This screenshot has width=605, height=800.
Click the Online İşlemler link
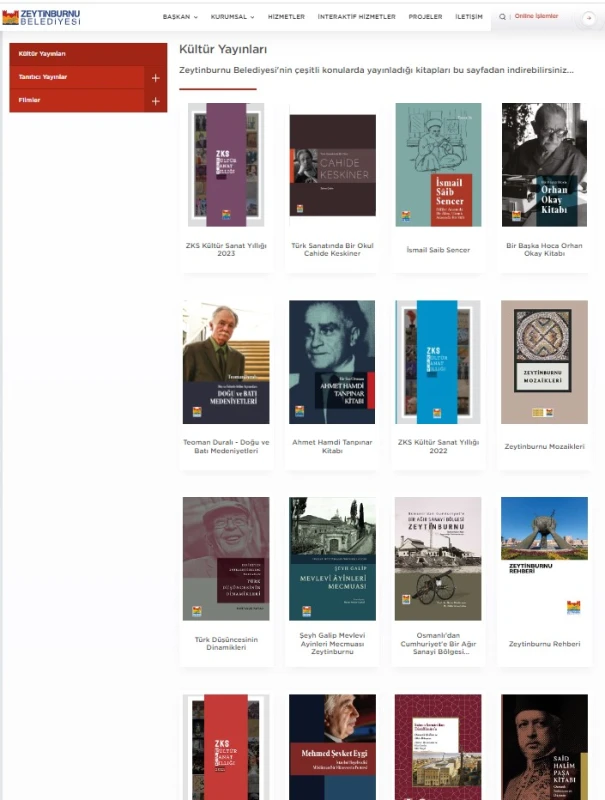click(536, 16)
